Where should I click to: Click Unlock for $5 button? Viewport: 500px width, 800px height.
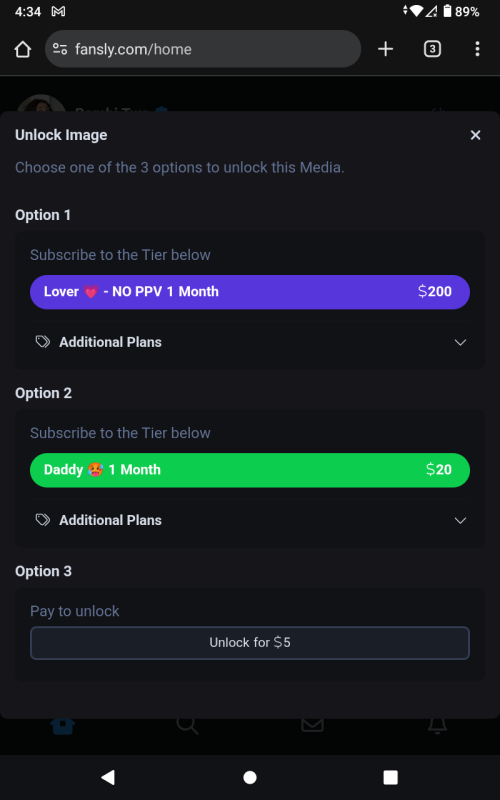(x=249, y=643)
